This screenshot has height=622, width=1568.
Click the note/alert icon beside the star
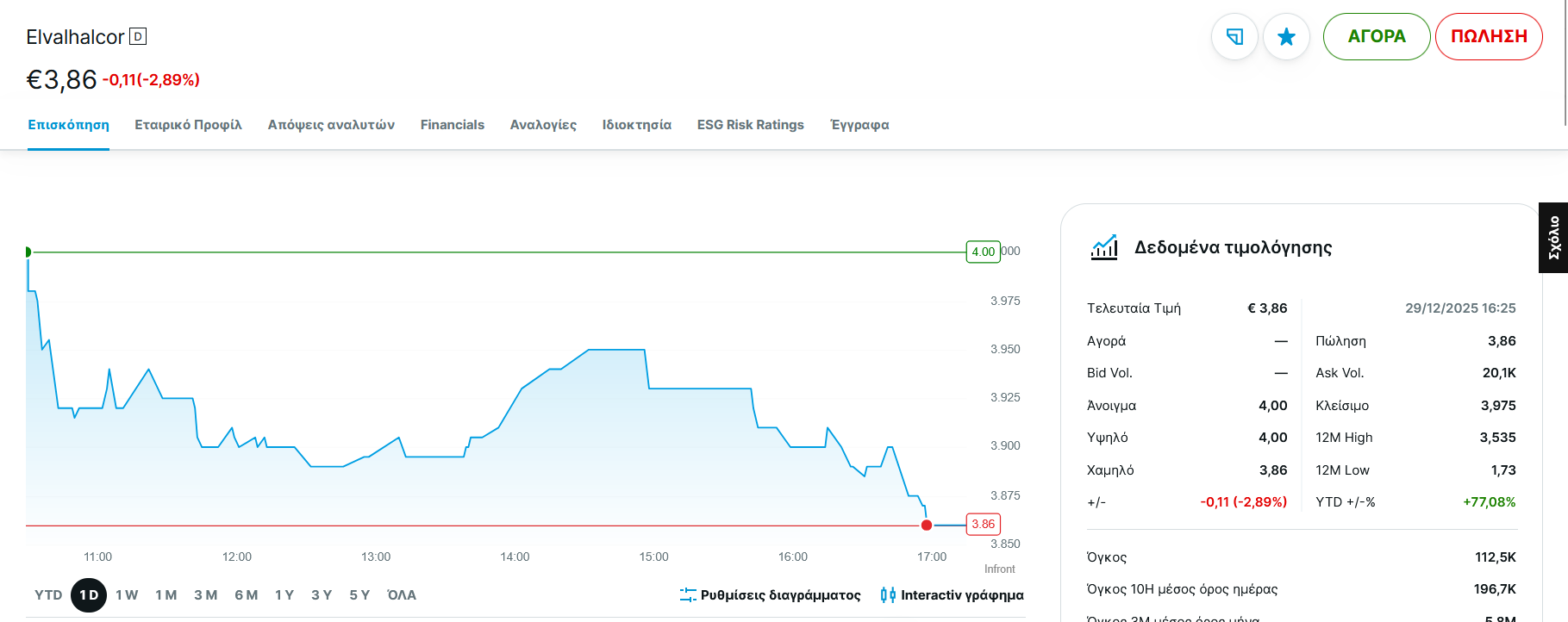coord(1234,37)
